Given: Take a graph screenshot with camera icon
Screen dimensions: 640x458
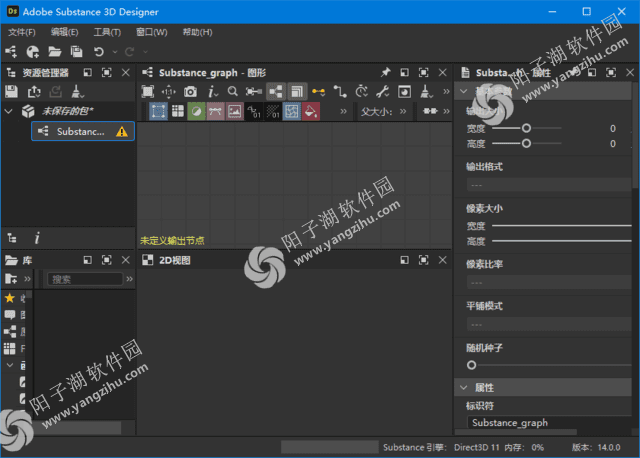Looking at the screenshot, I should tap(190, 91).
